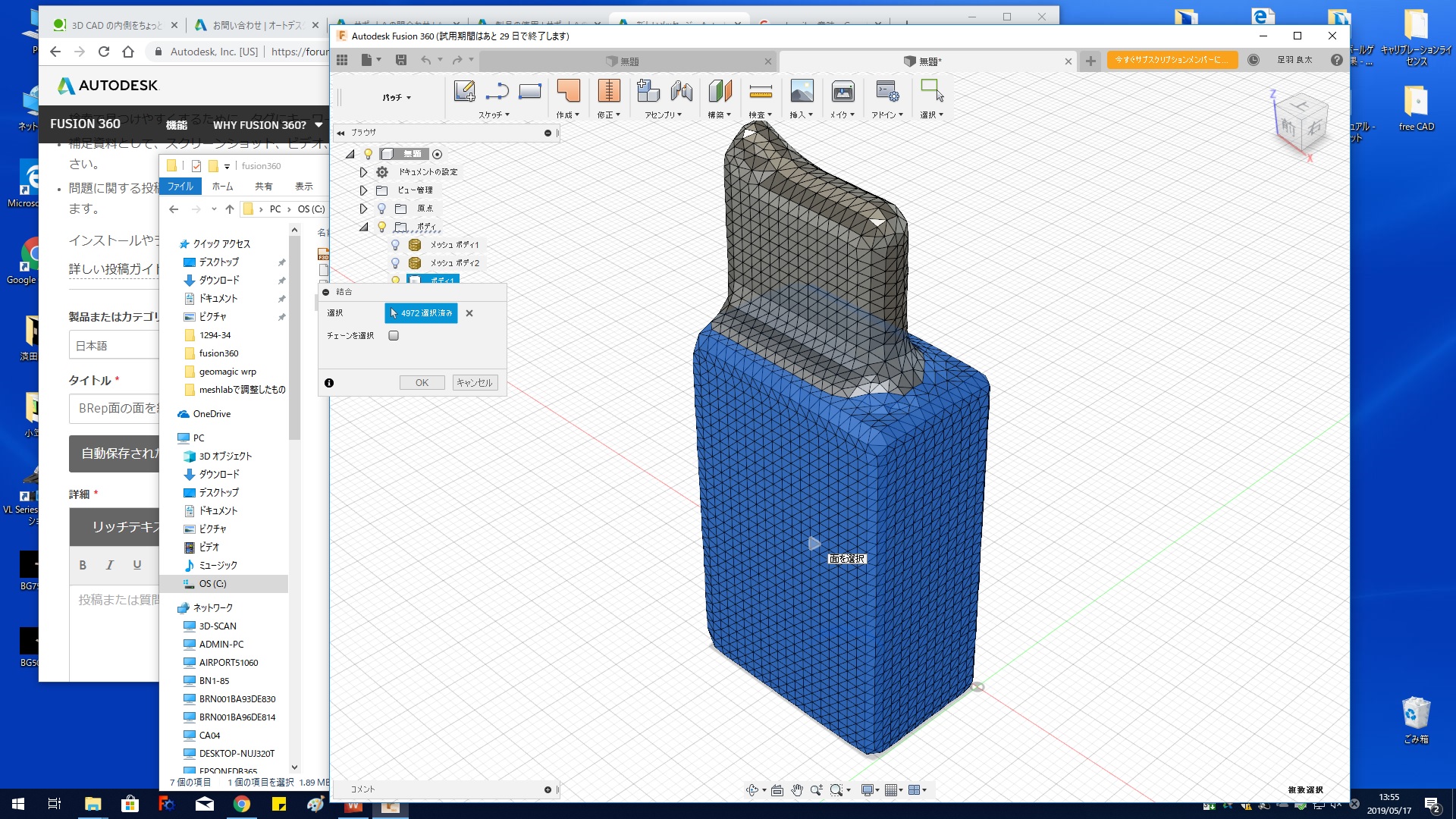Open the ファイル tab in File Explorer

point(180,187)
